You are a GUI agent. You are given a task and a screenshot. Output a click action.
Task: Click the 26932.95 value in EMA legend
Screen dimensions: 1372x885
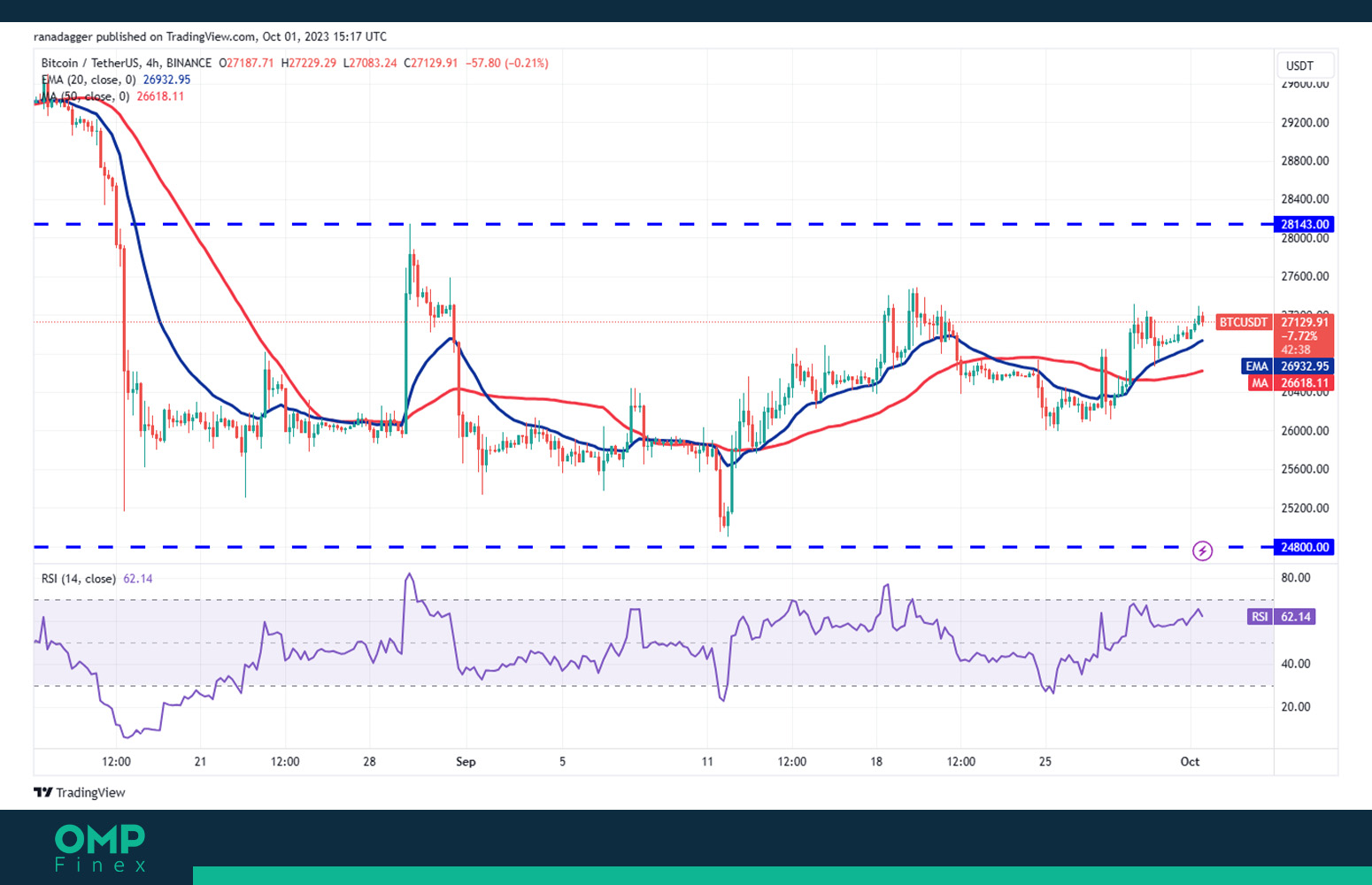[x=166, y=80]
